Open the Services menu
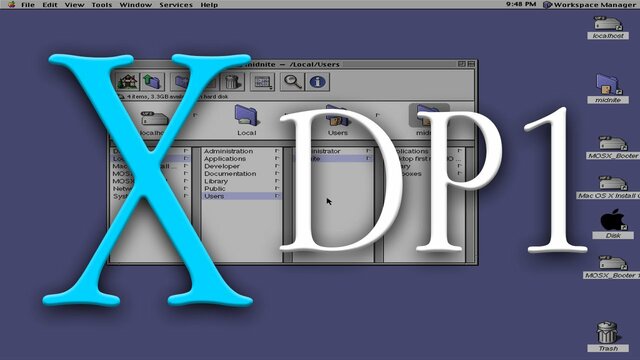Viewport: 640px width, 360px height. coord(176,5)
